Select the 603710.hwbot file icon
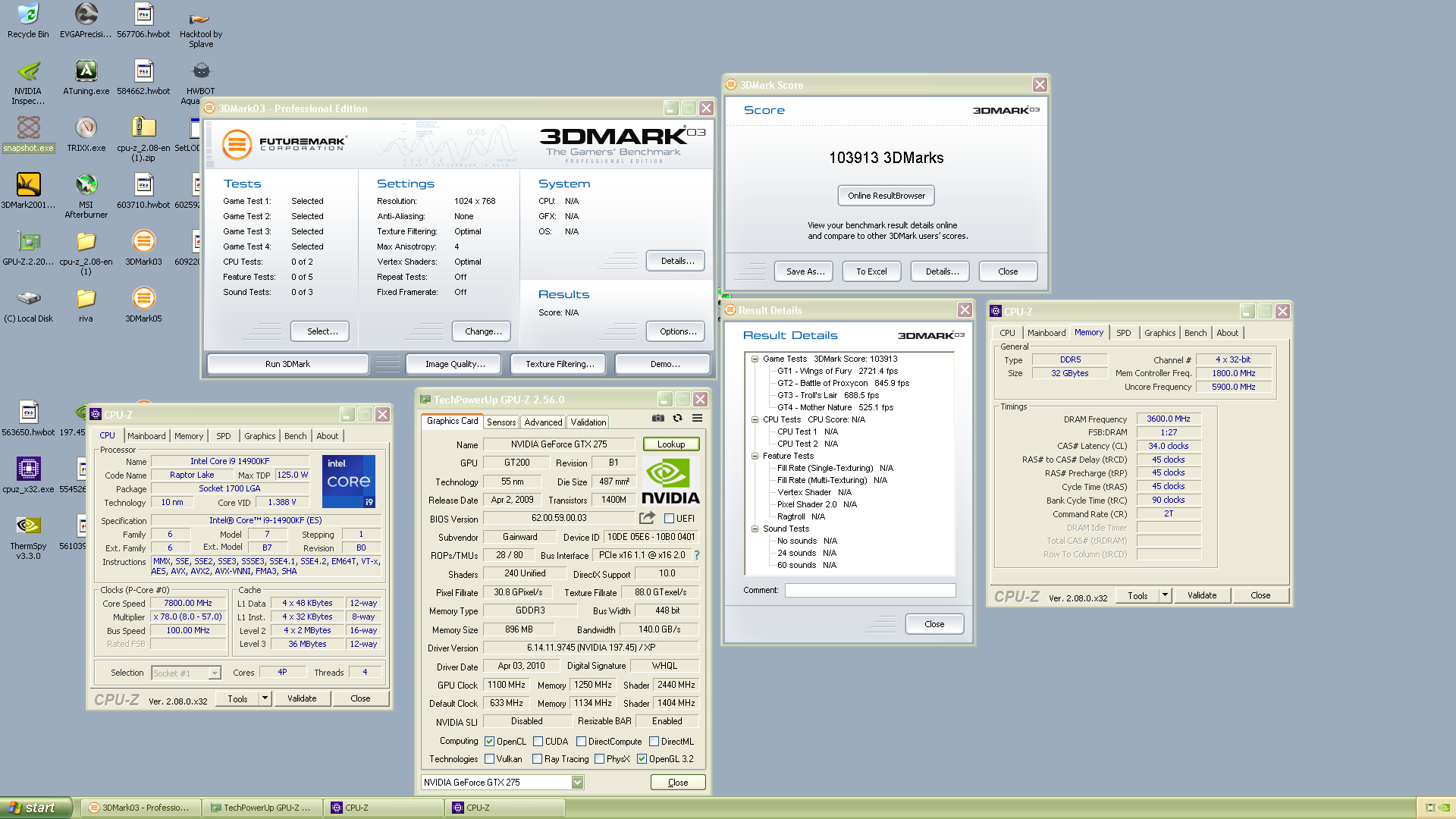This screenshot has height=819, width=1456. (x=143, y=191)
